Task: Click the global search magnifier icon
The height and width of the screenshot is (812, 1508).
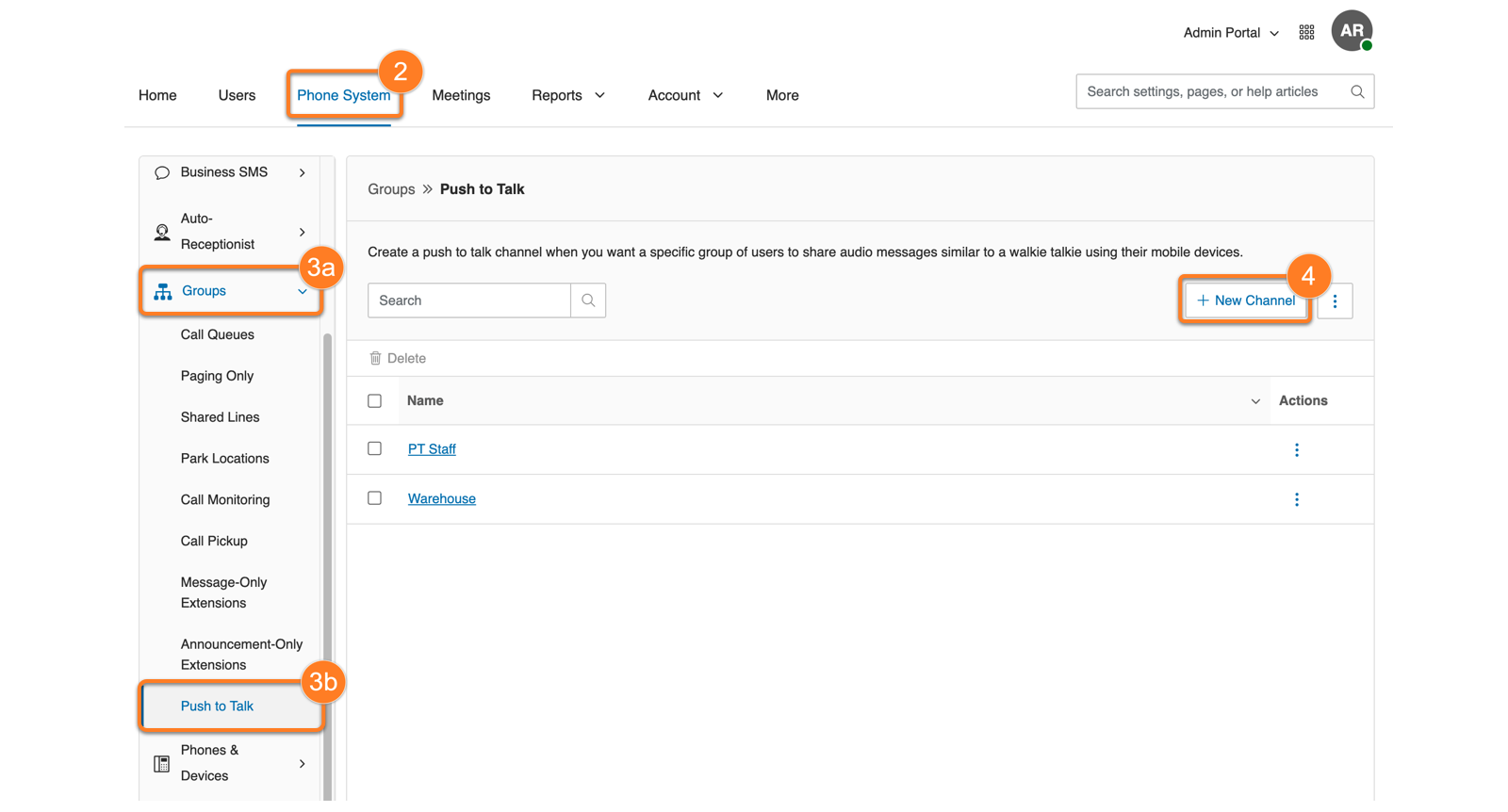Action: [1357, 92]
